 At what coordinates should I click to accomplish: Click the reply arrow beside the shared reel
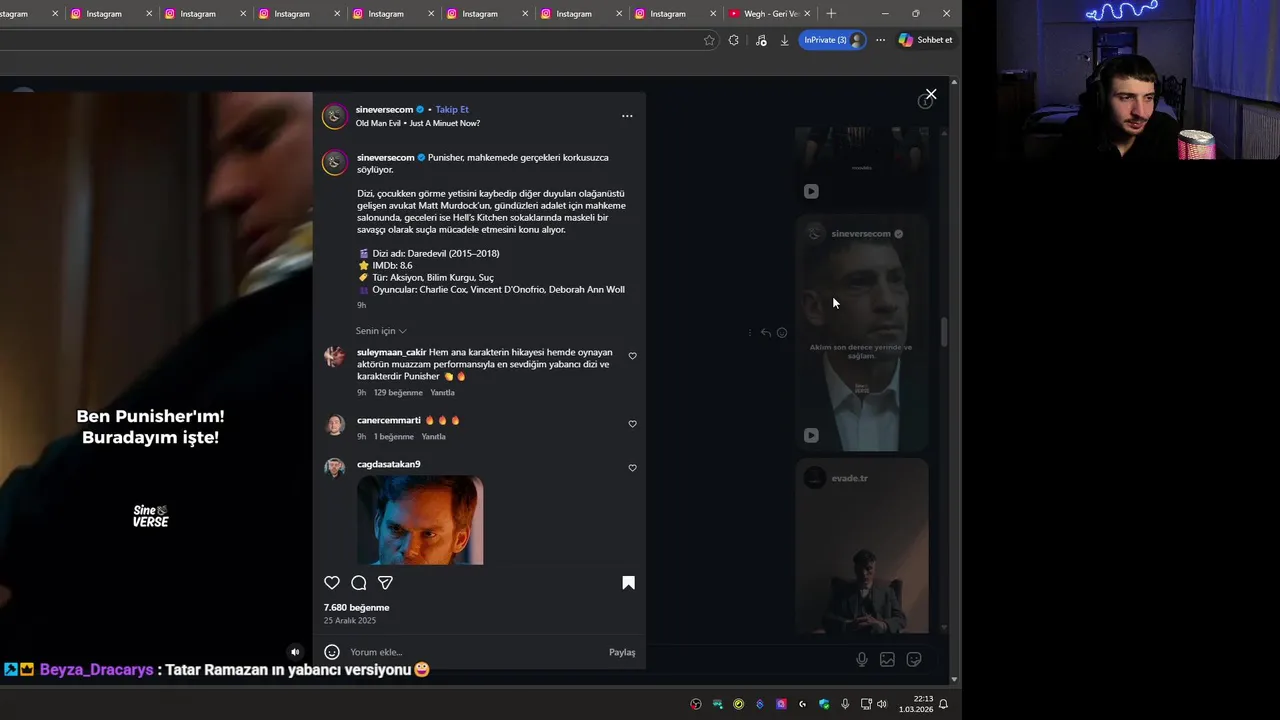[765, 333]
